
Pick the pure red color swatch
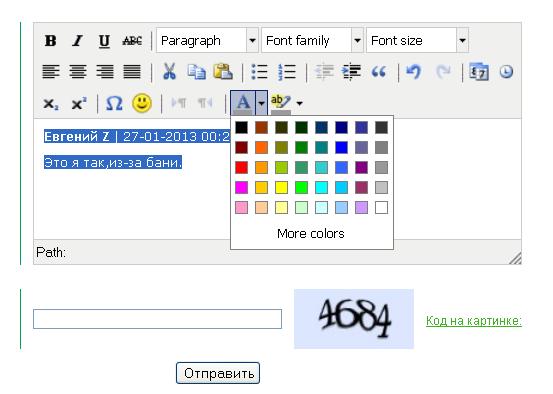(242, 168)
